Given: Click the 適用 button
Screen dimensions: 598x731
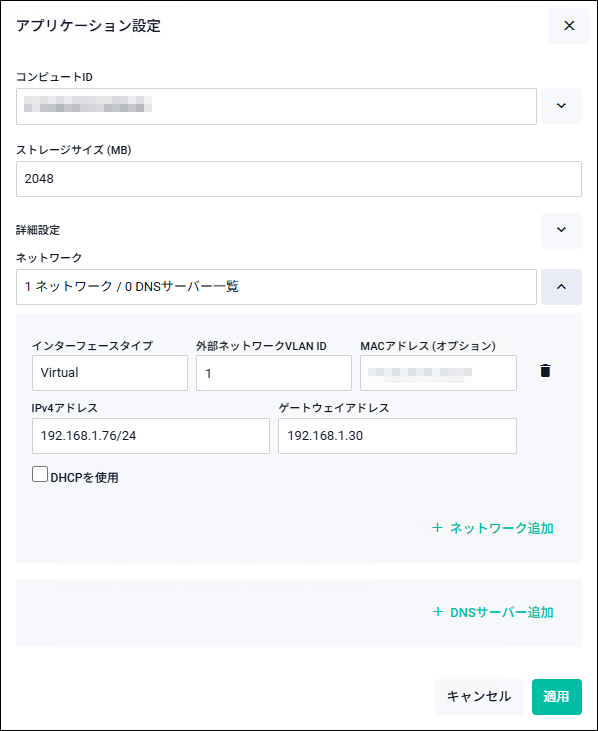Looking at the screenshot, I should (x=557, y=697).
